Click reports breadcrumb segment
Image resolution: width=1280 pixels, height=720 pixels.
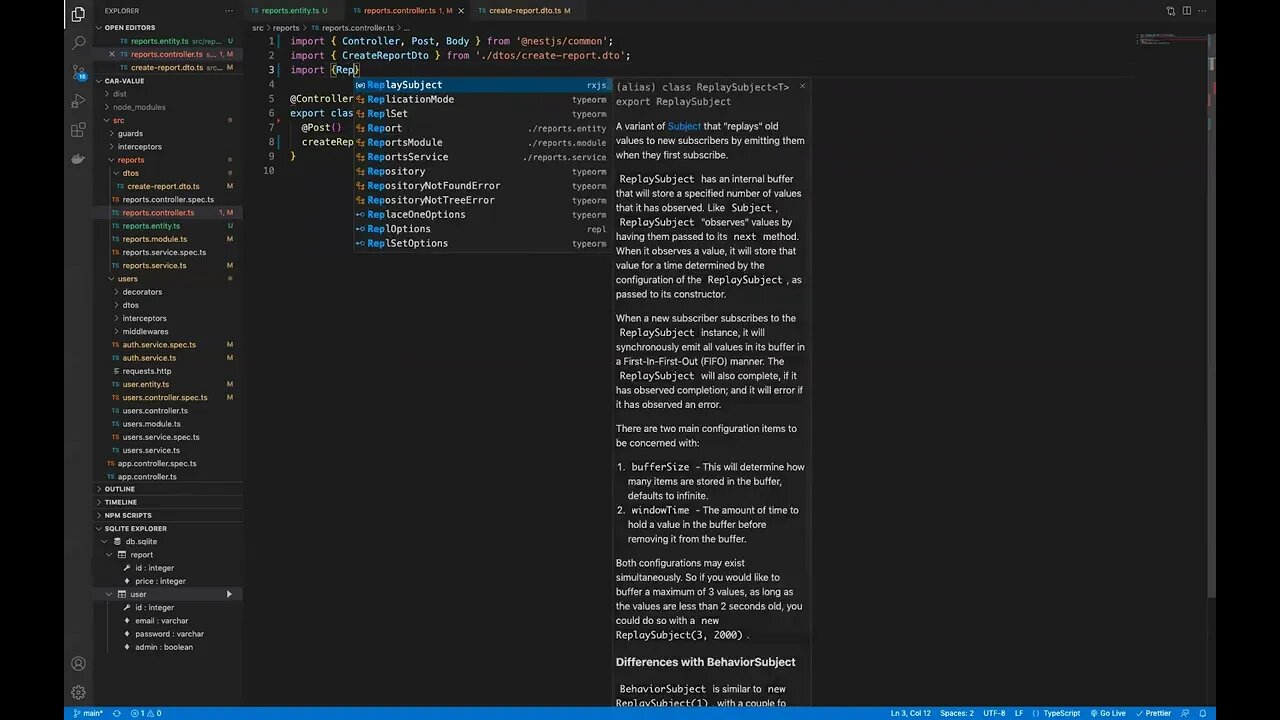pyautogui.click(x=286, y=28)
